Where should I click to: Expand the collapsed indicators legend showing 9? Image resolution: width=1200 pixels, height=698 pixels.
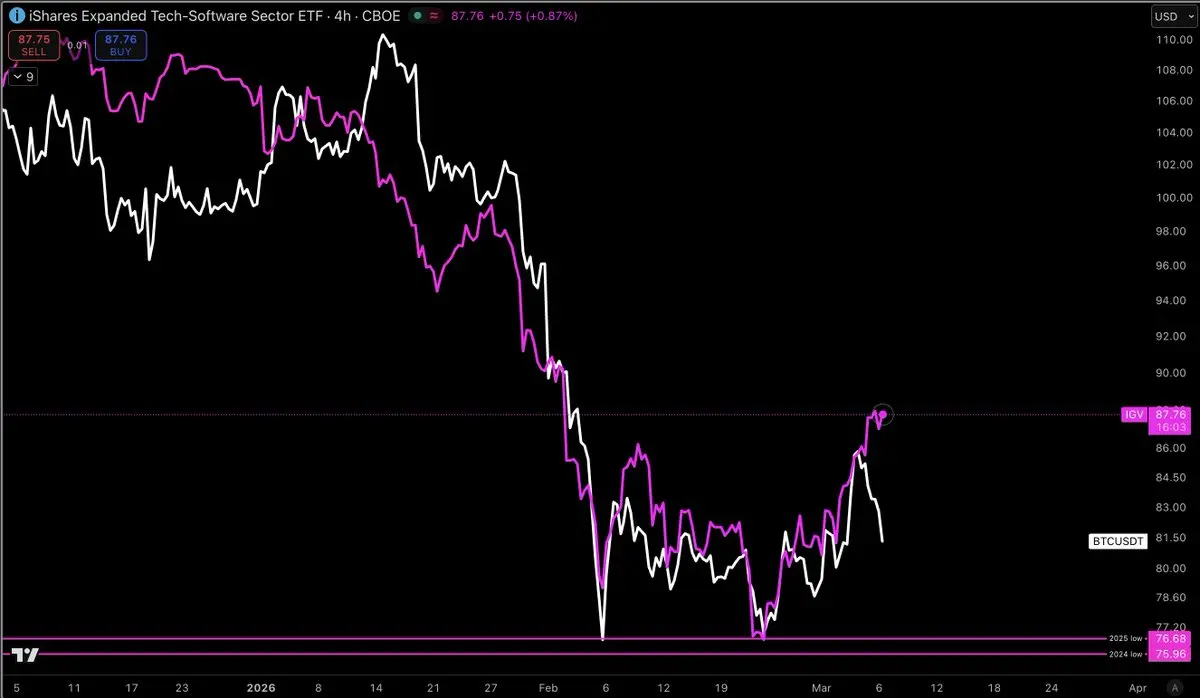[24, 76]
